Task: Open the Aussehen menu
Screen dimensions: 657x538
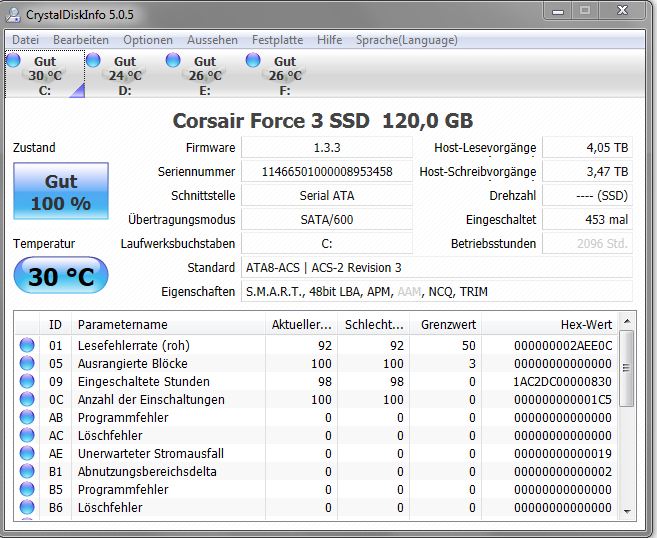Action: tap(212, 40)
